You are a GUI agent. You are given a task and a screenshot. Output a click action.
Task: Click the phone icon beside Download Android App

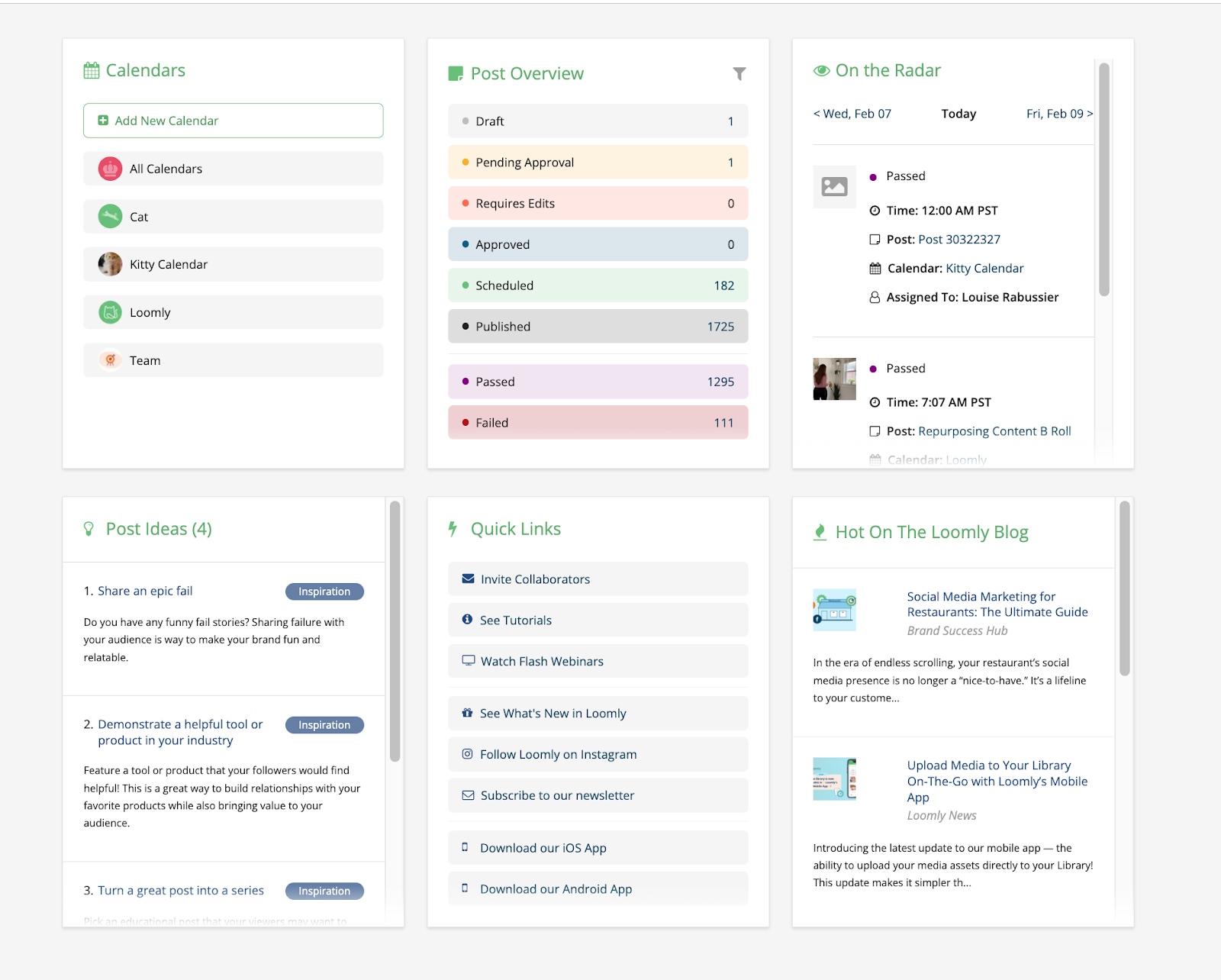465,888
